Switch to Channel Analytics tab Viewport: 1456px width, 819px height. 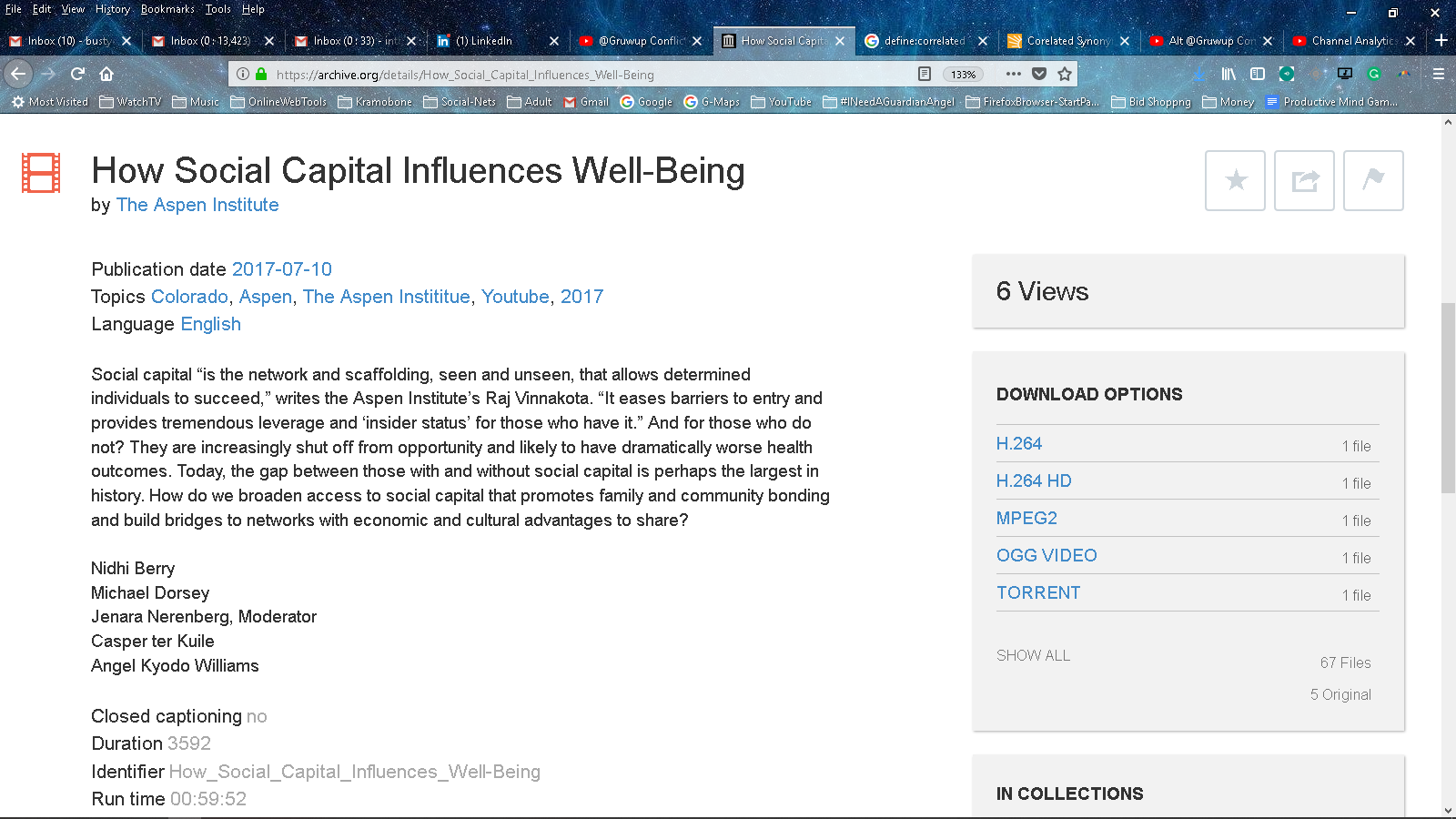click(x=1352, y=41)
